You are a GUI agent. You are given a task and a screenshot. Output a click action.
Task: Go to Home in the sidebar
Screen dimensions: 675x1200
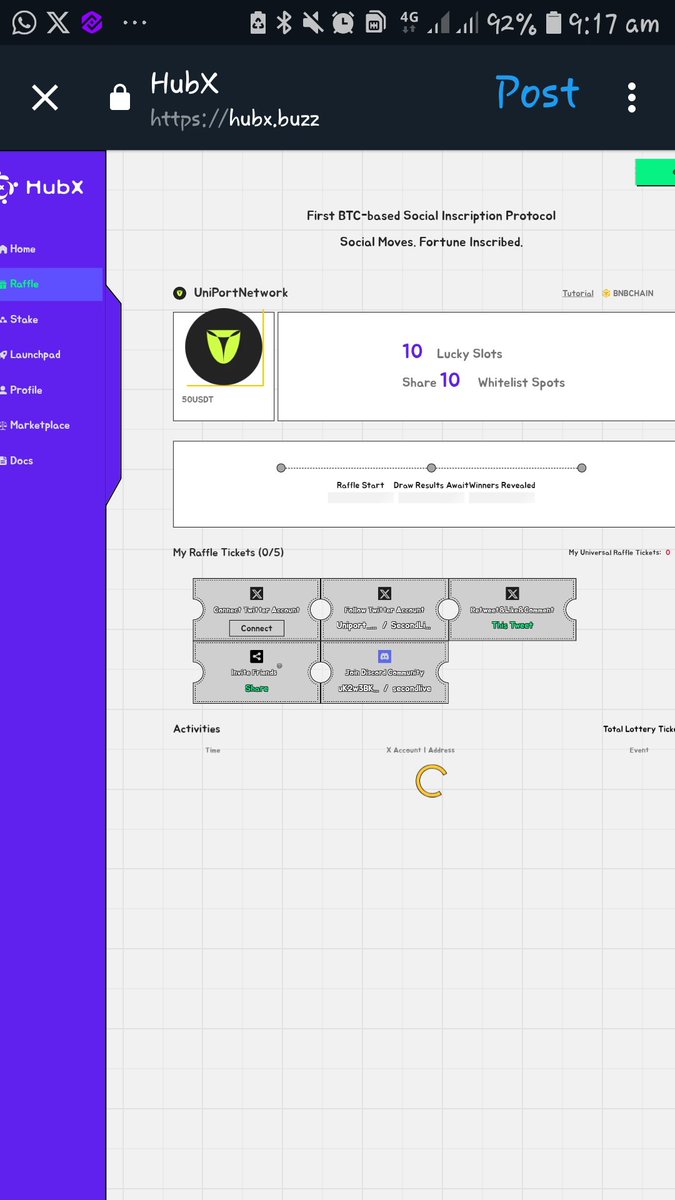click(18, 249)
